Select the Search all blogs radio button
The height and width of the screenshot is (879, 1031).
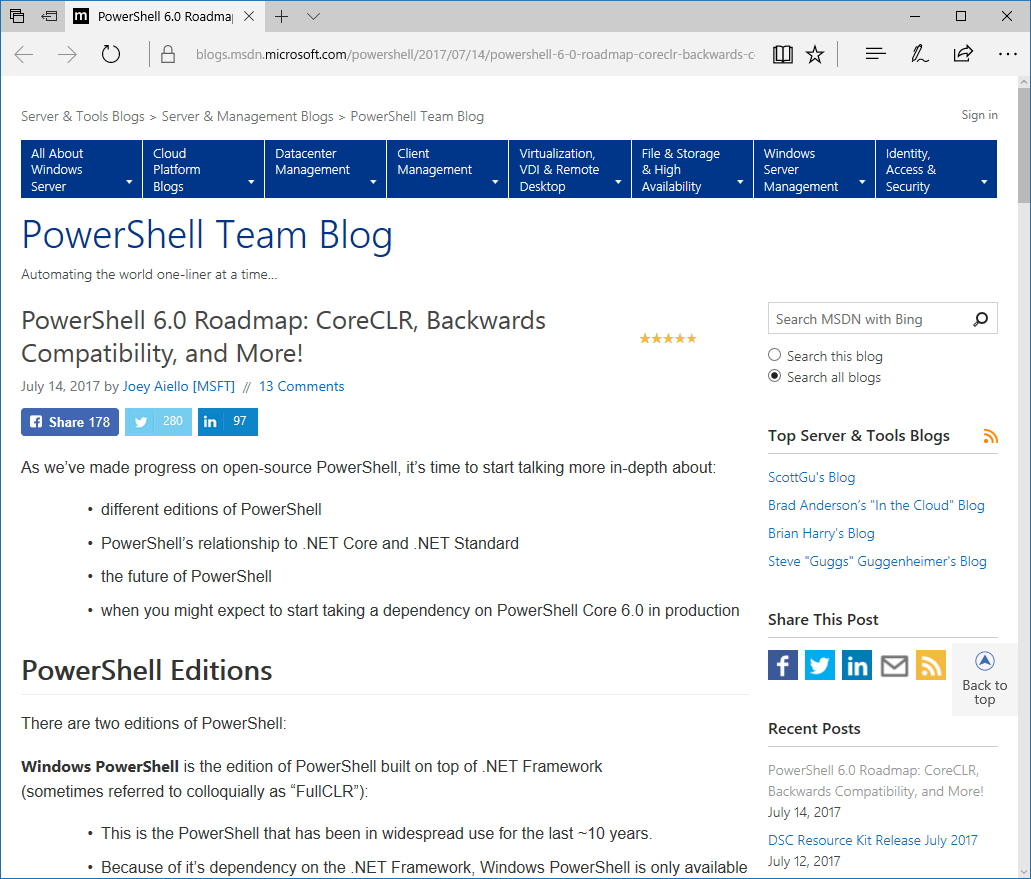click(x=774, y=376)
